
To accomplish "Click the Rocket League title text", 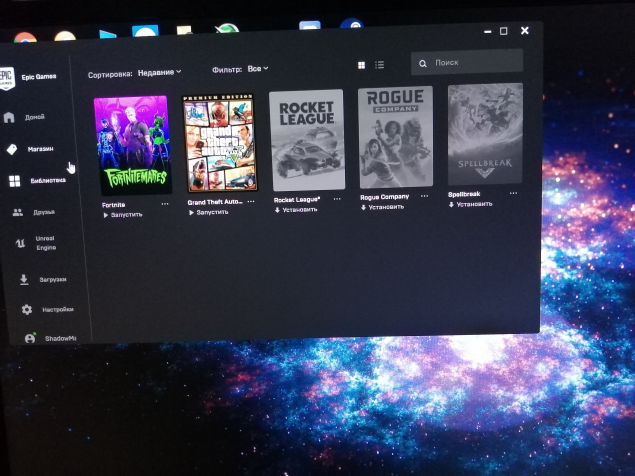I will click(x=297, y=200).
